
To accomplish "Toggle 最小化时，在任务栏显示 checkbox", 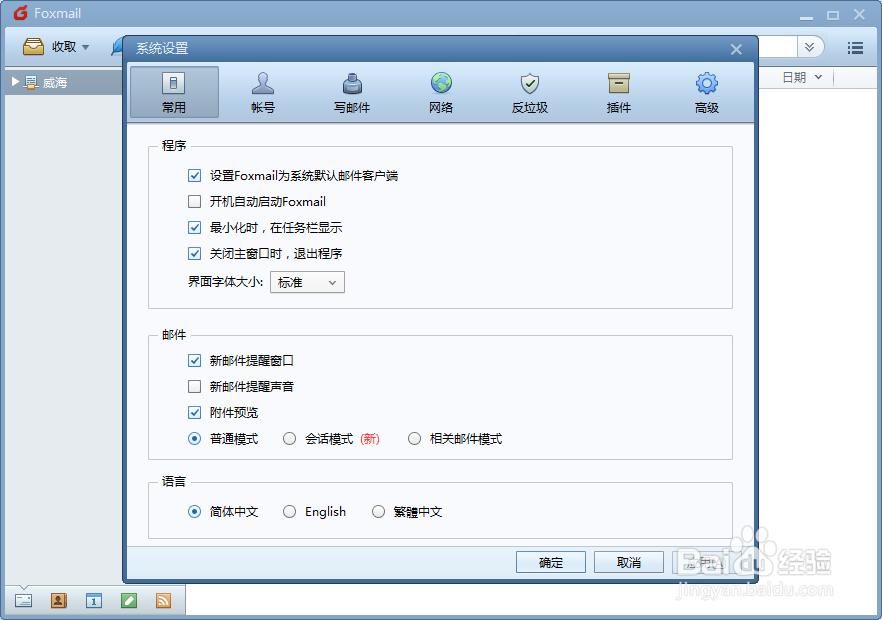I will click(x=195, y=227).
